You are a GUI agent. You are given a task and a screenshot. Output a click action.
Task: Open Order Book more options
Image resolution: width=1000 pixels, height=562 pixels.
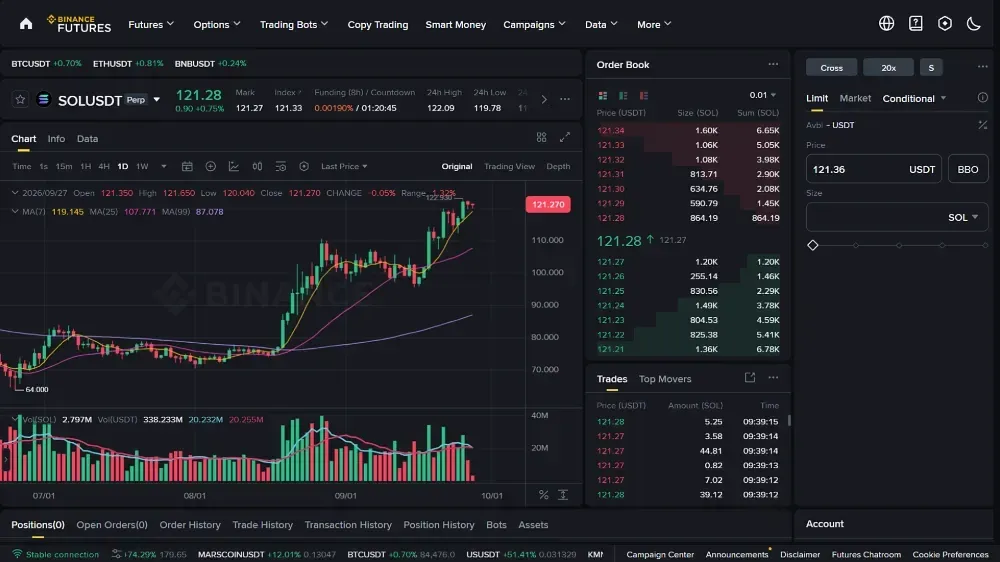pyautogui.click(x=773, y=64)
